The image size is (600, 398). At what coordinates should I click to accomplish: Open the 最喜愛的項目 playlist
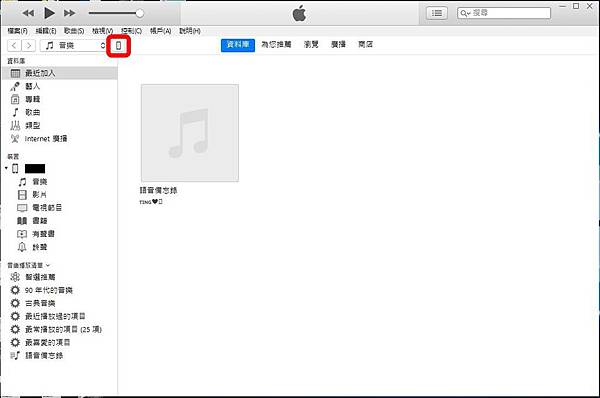click(x=47, y=343)
